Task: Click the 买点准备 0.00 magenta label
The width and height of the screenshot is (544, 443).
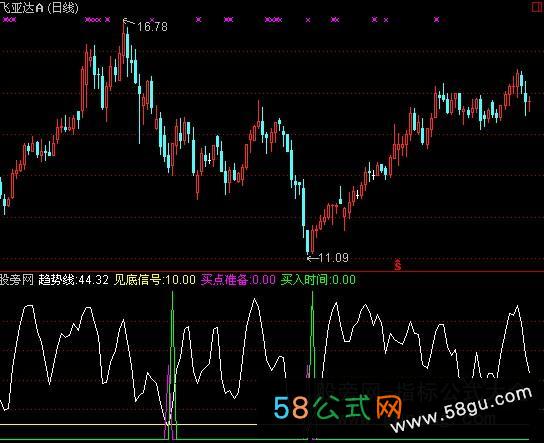Action: coord(238,280)
